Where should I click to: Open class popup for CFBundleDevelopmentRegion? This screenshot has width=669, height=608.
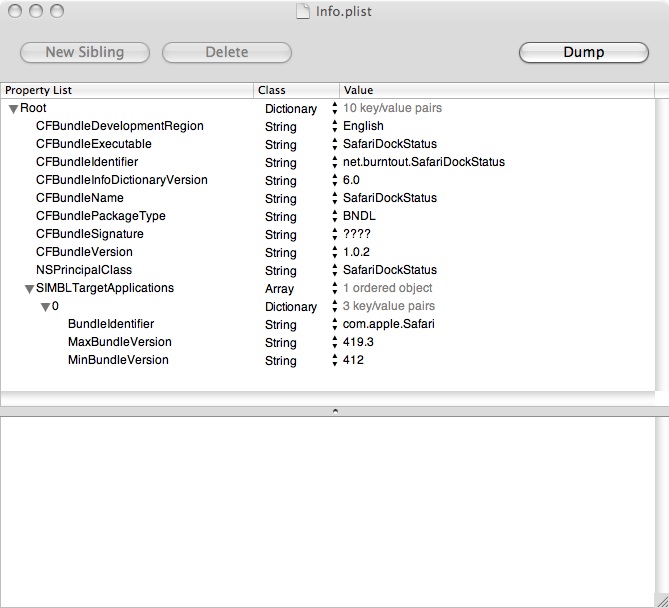(334, 126)
